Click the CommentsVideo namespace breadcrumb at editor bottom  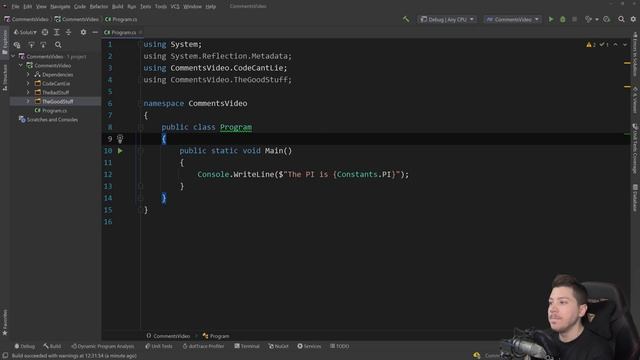pos(168,336)
